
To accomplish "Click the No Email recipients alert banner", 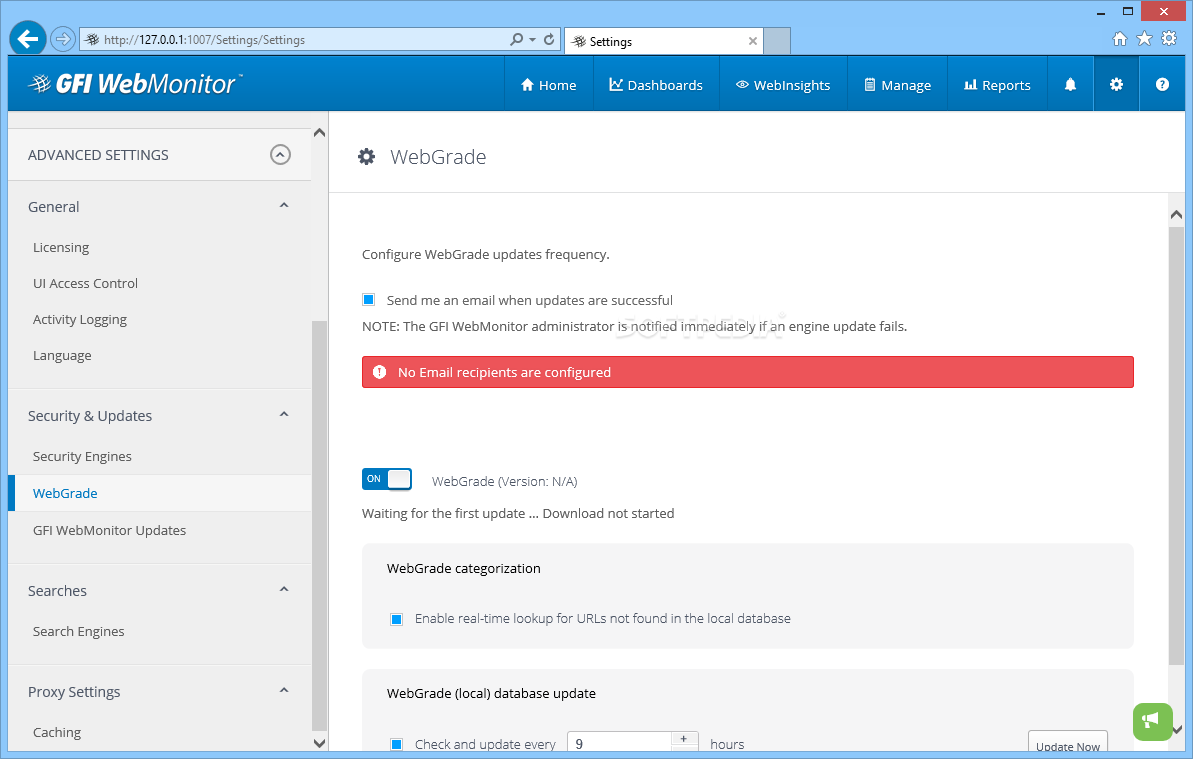I will click(x=748, y=373).
